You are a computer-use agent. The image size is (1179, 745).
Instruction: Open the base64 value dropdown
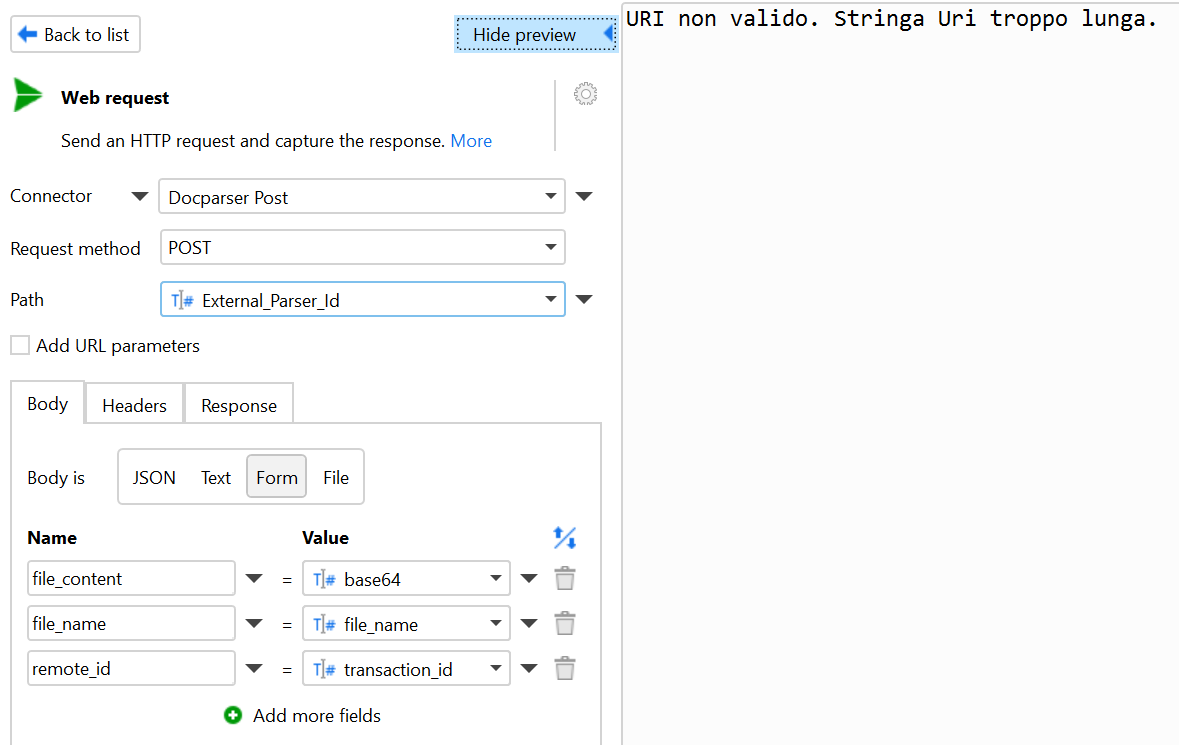tap(406, 578)
